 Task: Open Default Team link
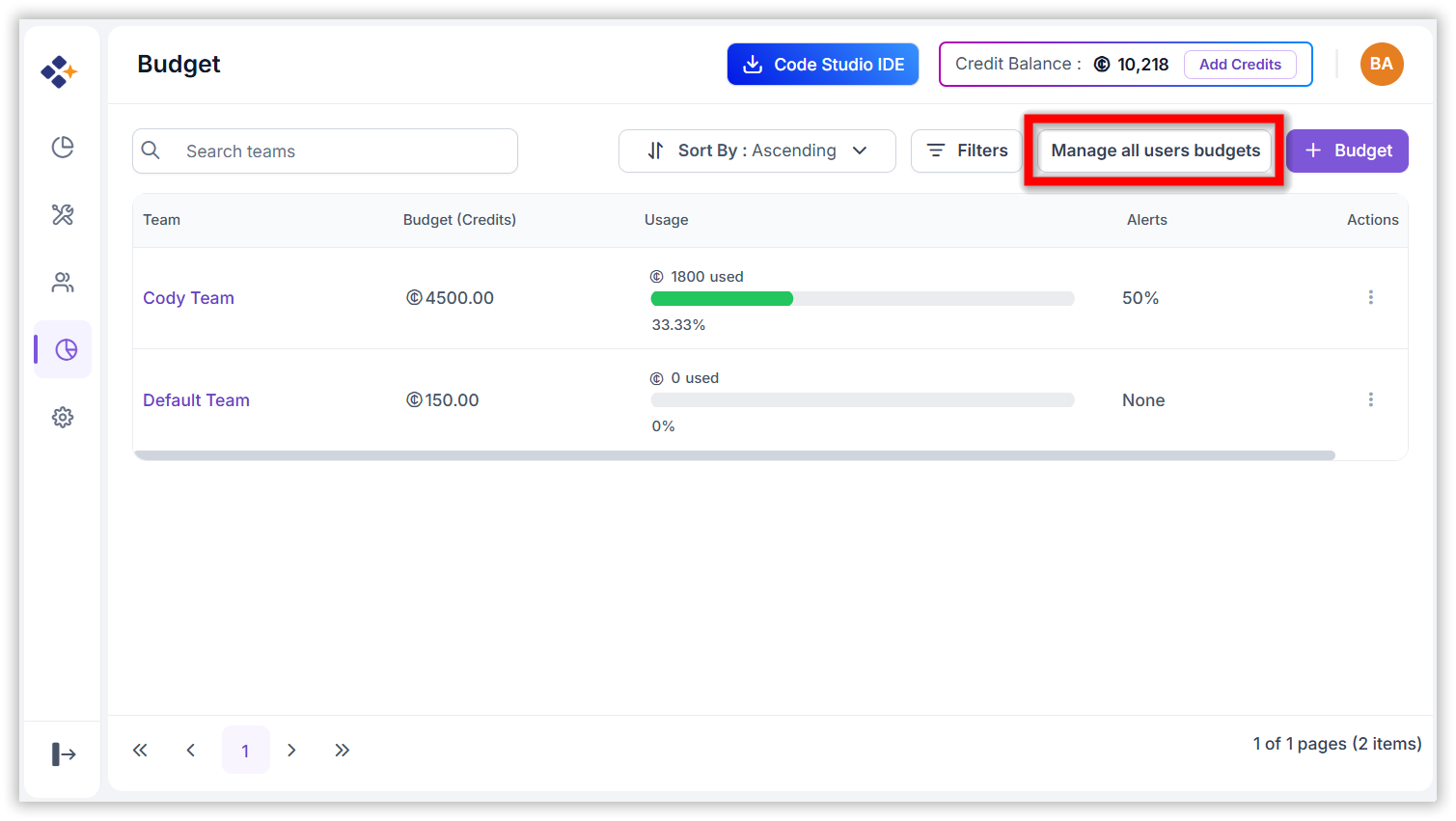[x=196, y=400]
